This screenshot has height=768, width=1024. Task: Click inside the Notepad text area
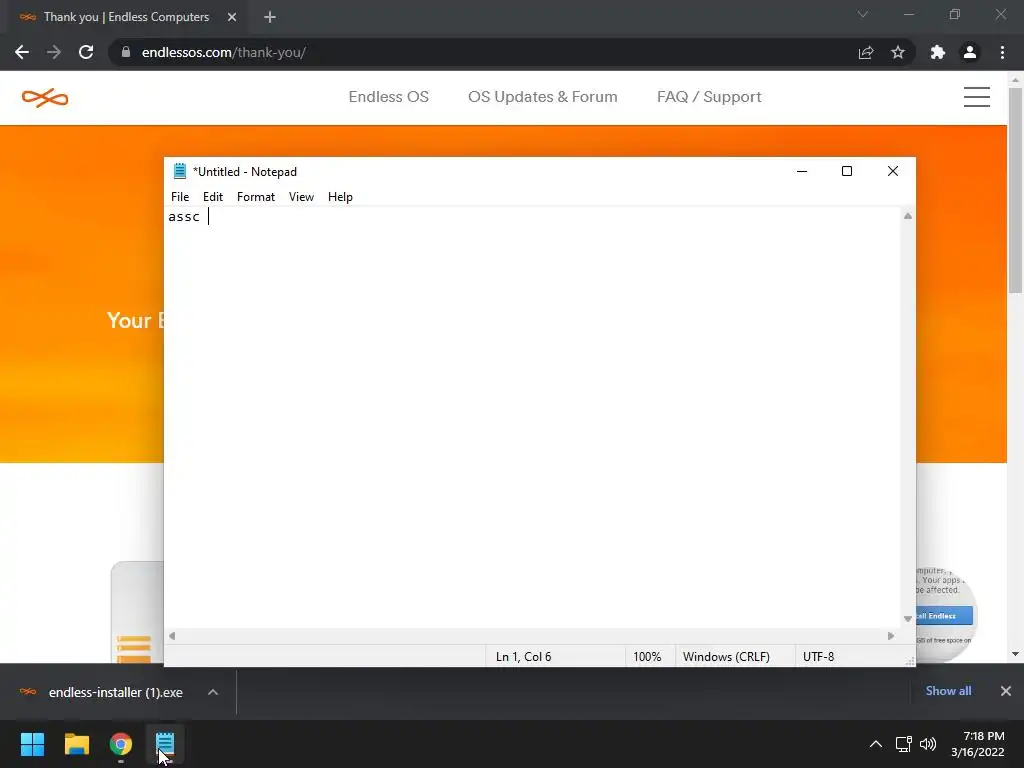click(x=532, y=418)
